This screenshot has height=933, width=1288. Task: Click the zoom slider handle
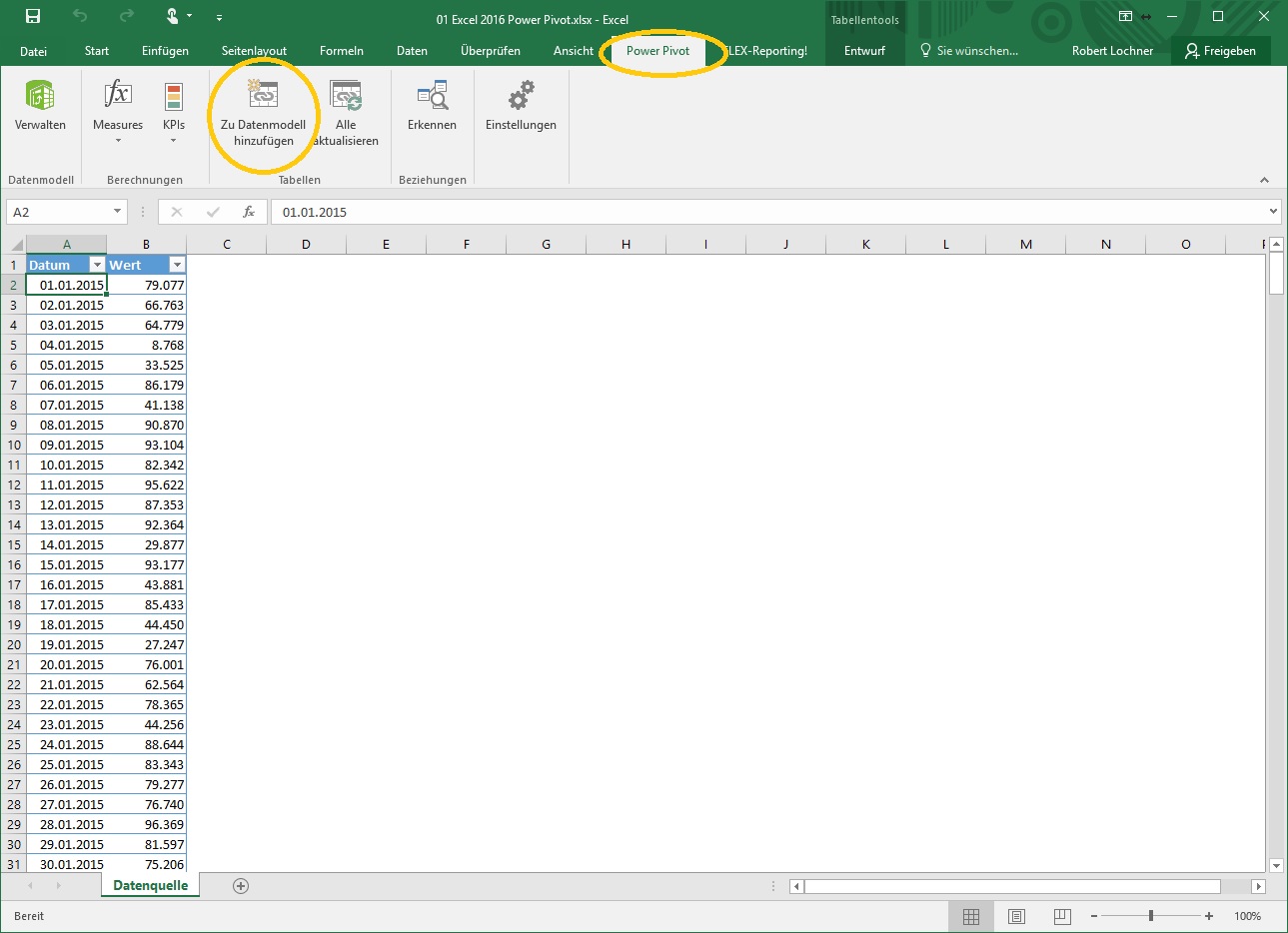[x=1151, y=916]
